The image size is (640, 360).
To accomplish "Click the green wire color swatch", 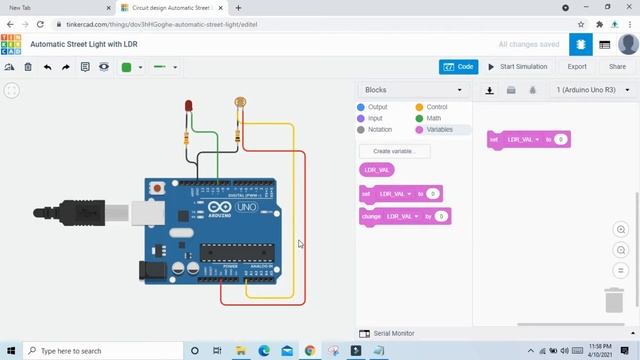I will click(x=127, y=67).
